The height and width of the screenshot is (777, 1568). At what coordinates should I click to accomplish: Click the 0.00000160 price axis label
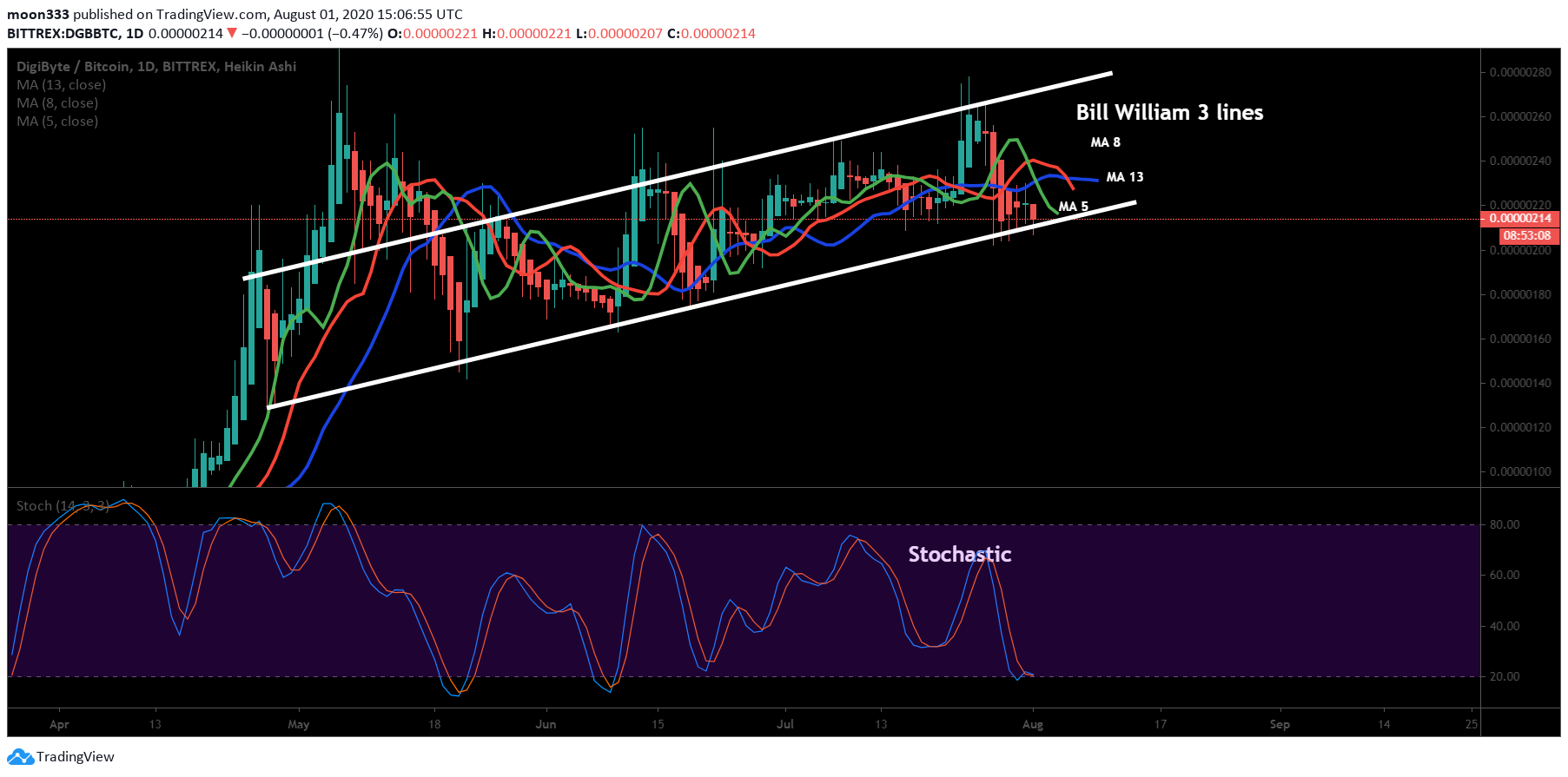pos(1520,339)
